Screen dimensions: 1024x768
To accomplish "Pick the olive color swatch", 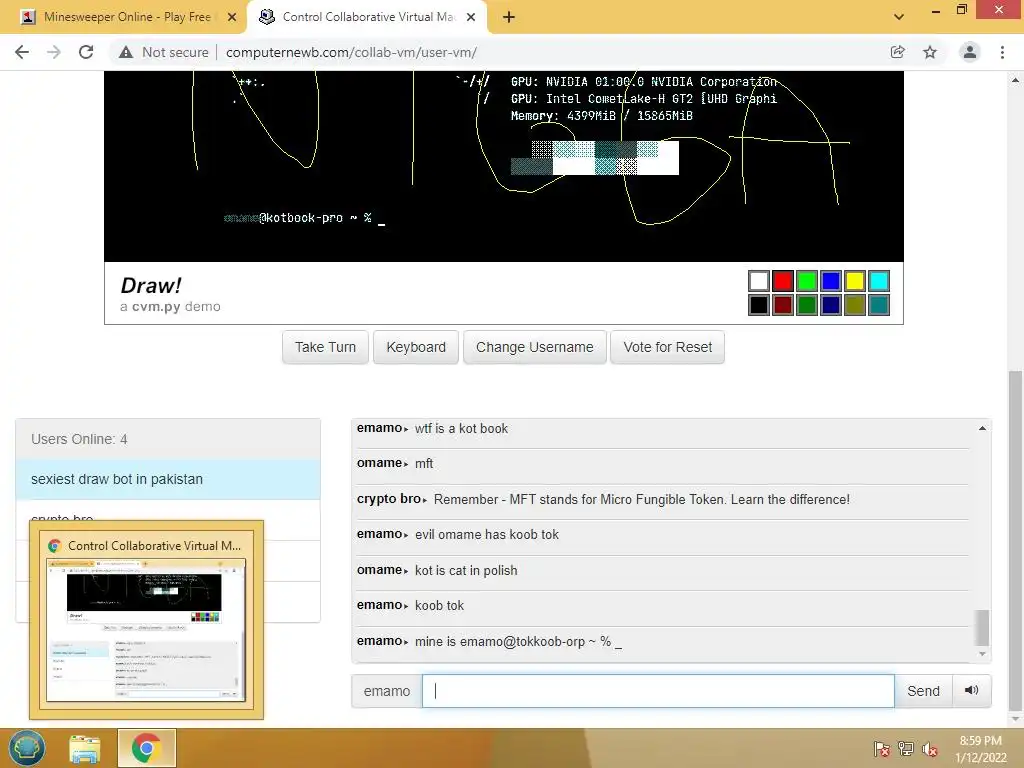I will pos(855,305).
